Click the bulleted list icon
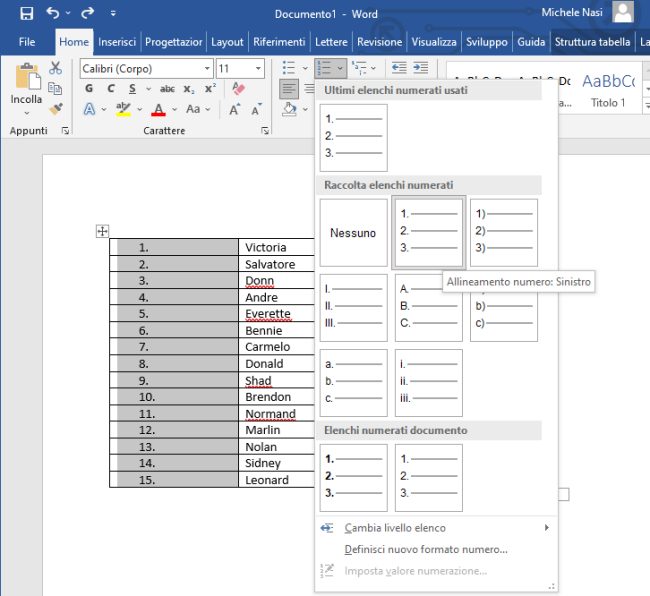This screenshot has height=596, width=650. 289,68
